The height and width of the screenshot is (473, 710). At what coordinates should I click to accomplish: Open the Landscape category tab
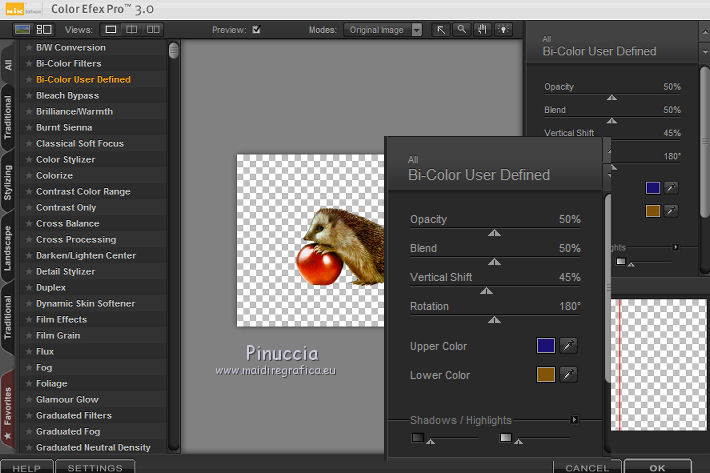[x=8, y=248]
